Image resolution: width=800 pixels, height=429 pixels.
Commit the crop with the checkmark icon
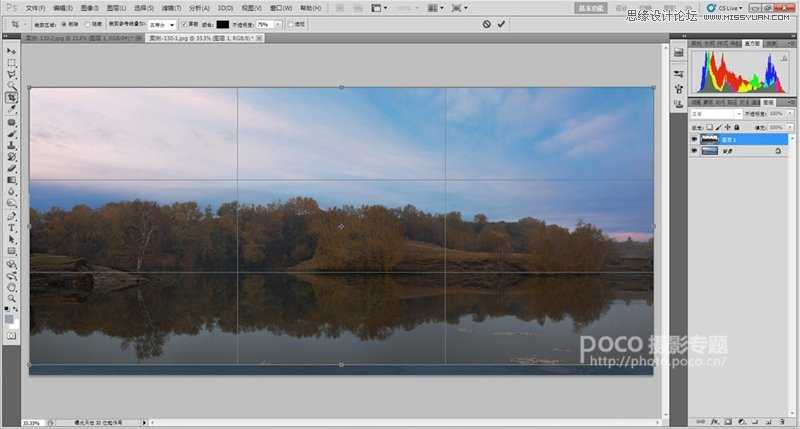coord(501,23)
